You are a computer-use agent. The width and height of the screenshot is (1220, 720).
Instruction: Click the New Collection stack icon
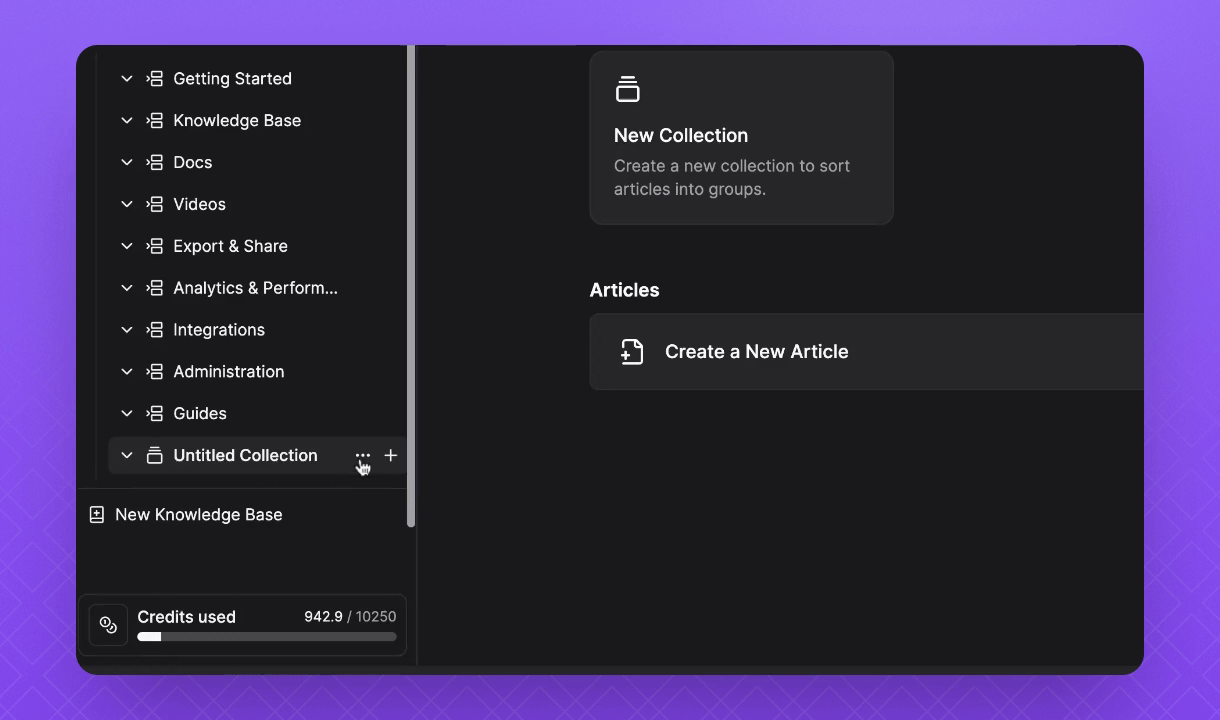tap(627, 89)
